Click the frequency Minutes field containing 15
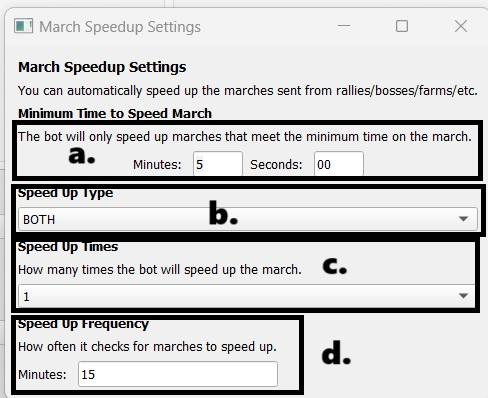488x398 pixels. click(x=178, y=374)
